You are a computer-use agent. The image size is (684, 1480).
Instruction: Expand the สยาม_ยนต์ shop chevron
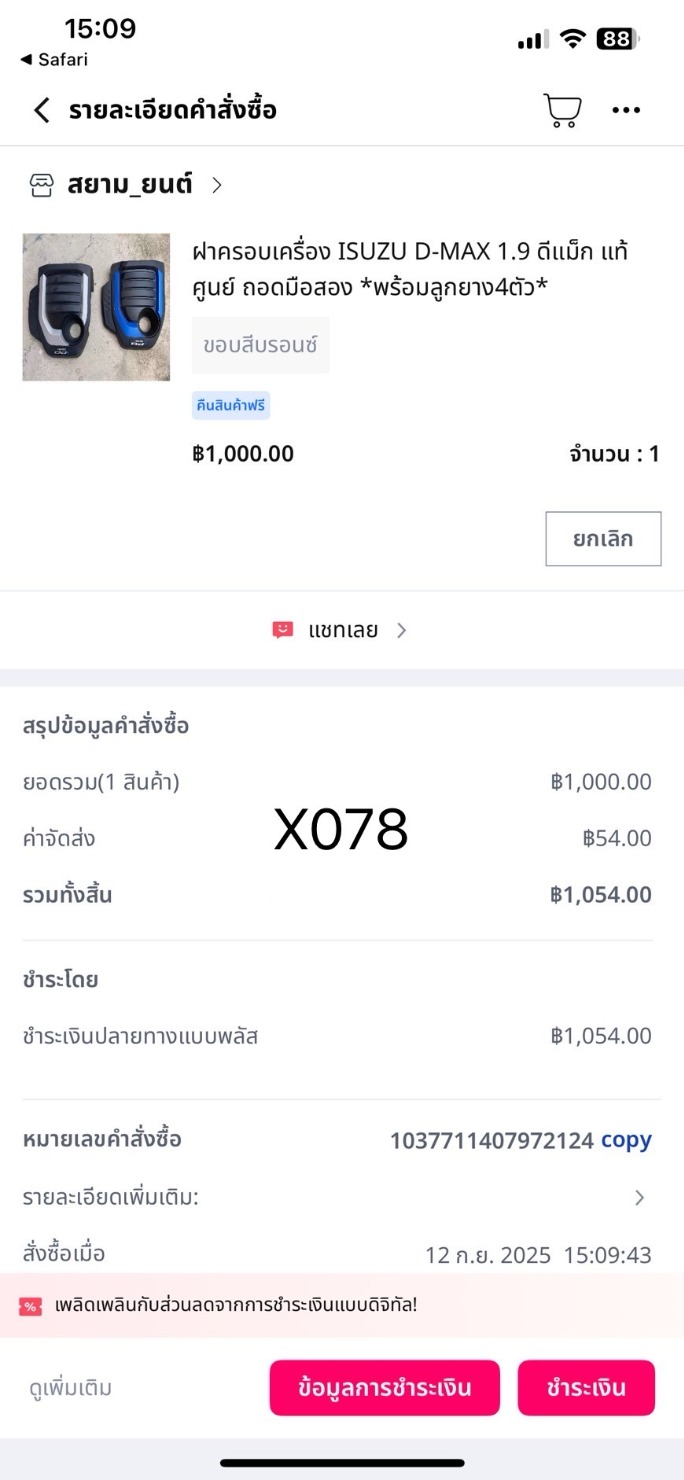click(217, 185)
